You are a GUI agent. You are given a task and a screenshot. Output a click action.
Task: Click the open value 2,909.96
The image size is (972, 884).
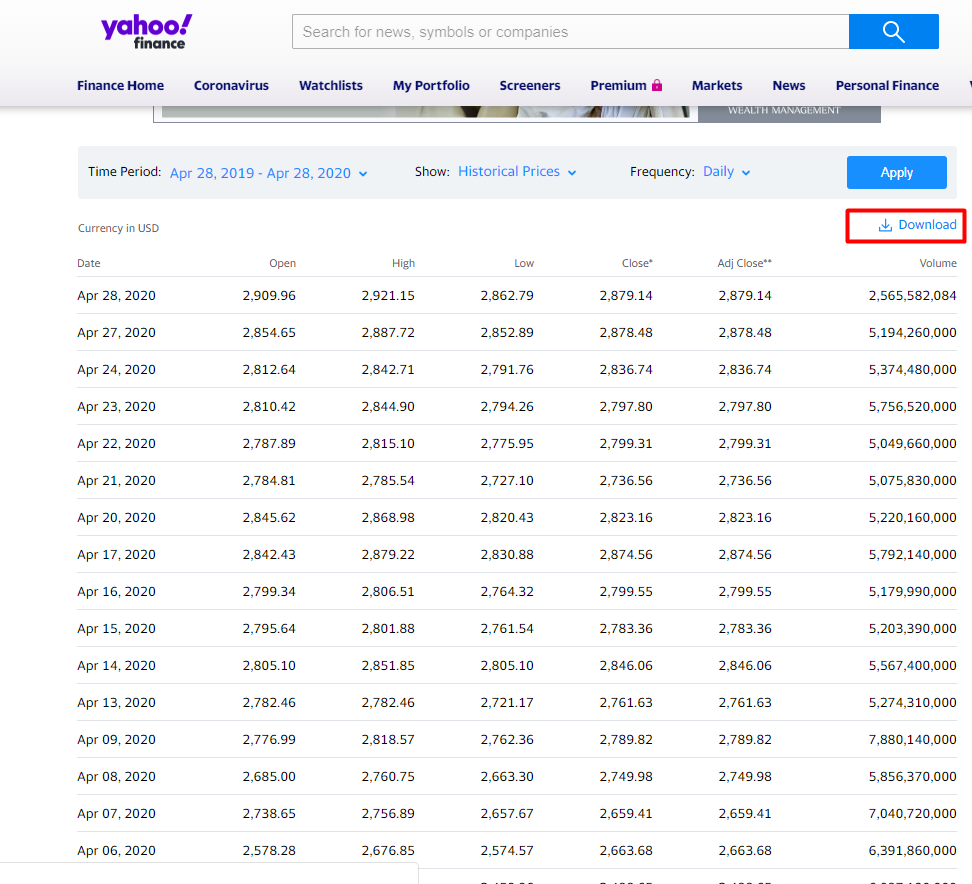269,296
